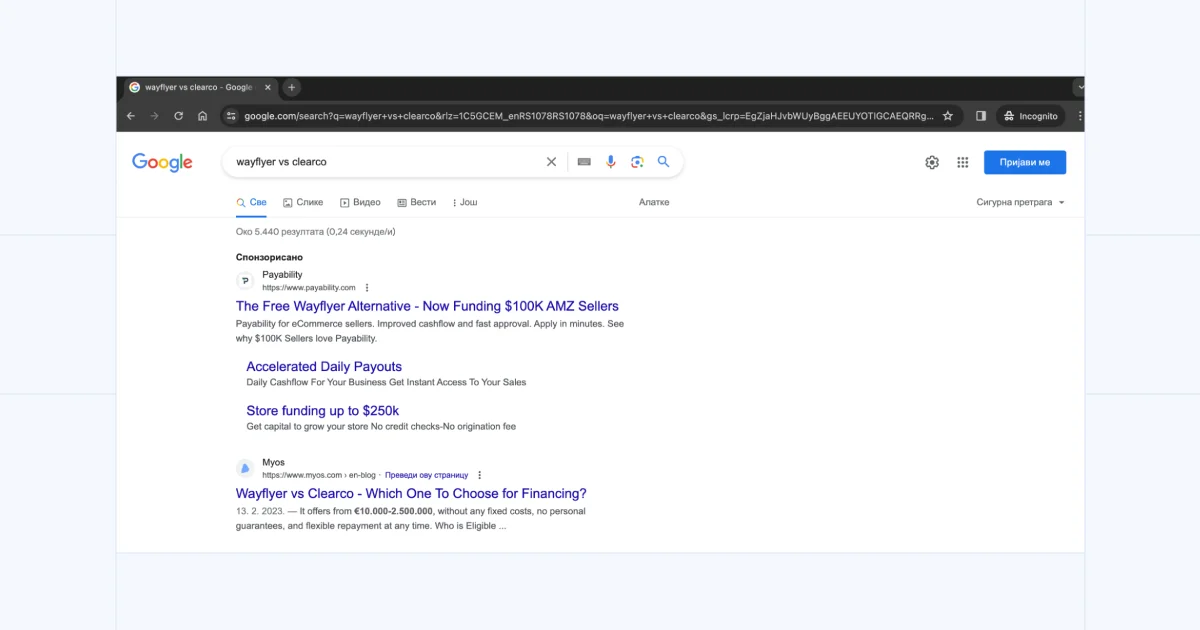Open the Incognito profile button

pyautogui.click(x=1031, y=116)
